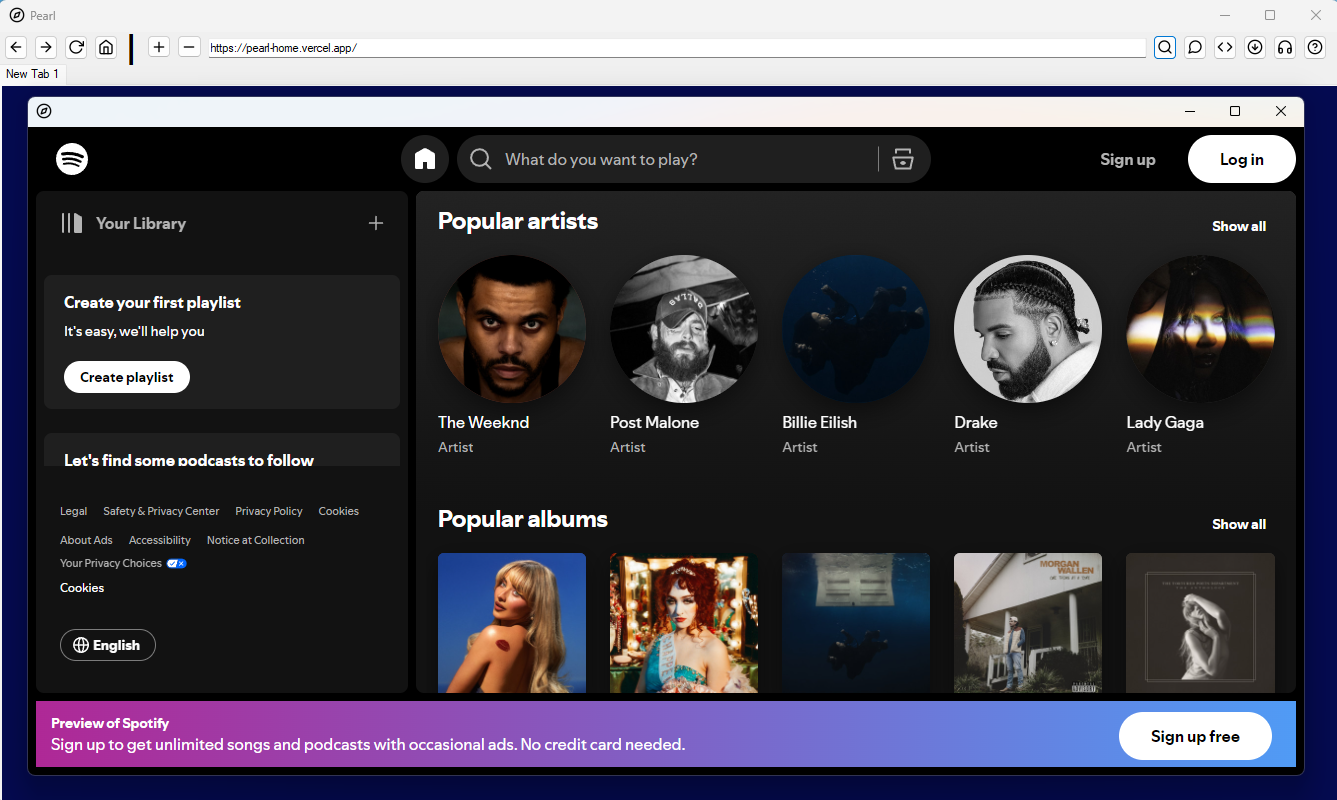Reload the current page

click(x=76, y=47)
